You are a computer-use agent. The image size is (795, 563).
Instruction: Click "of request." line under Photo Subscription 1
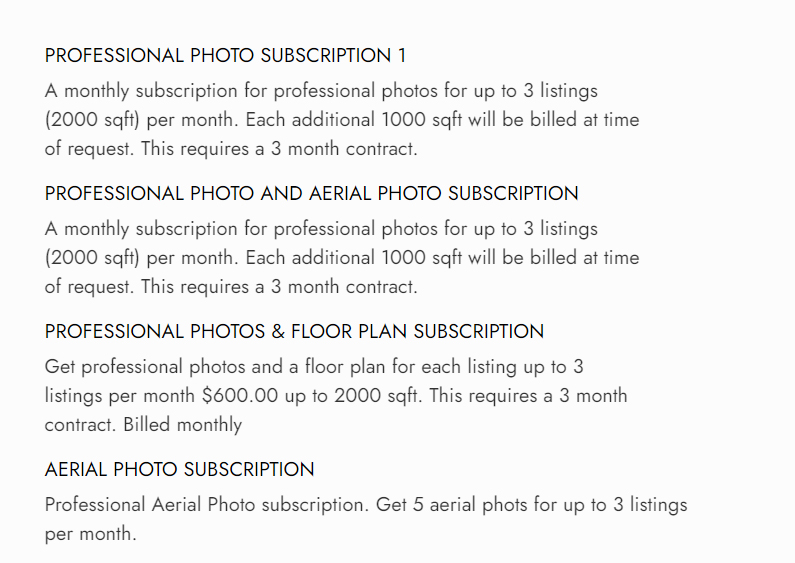(x=89, y=149)
